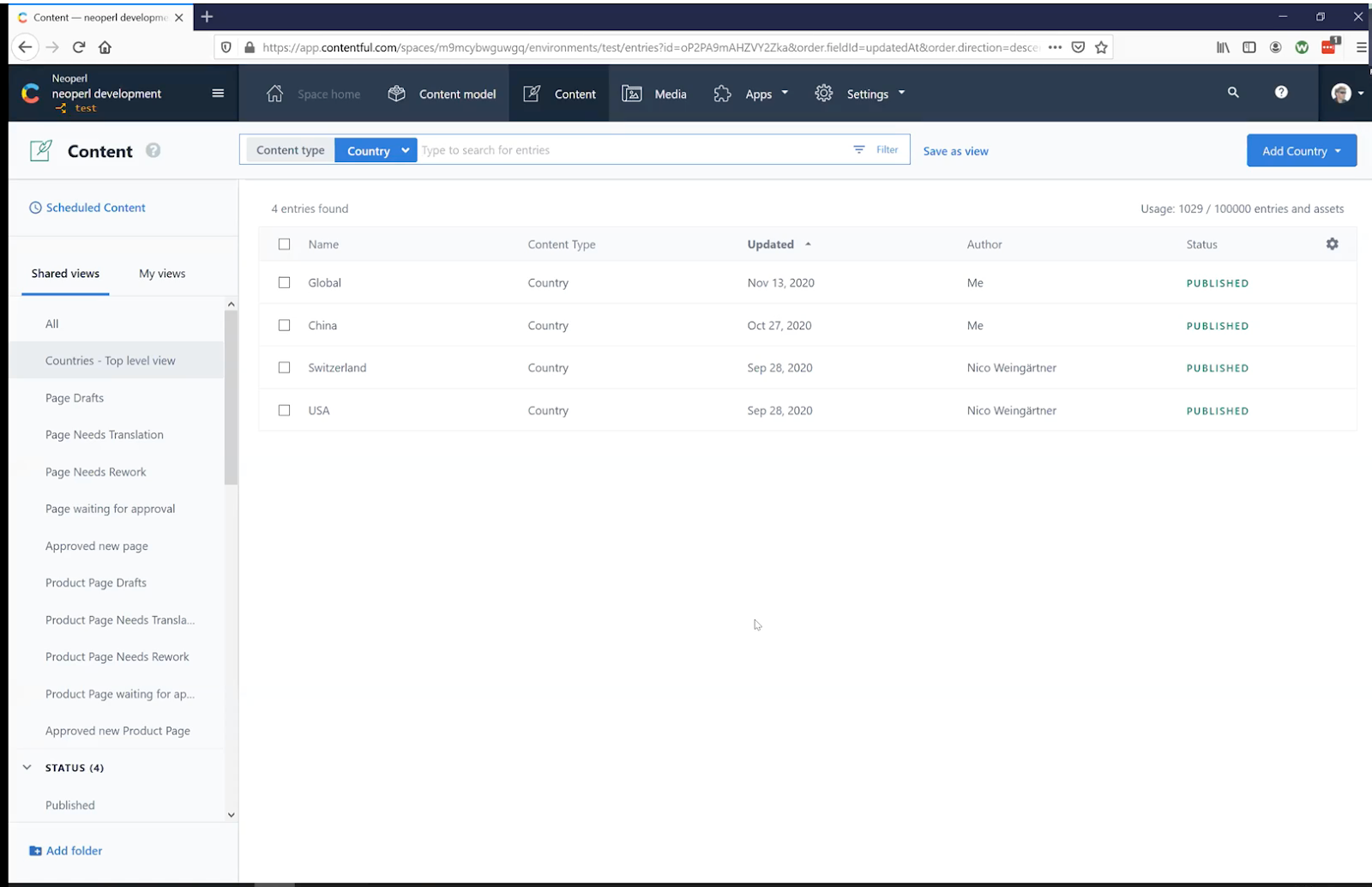Viewport: 1372px width, 887px height.
Task: Open the help question mark in navbar
Action: click(1281, 93)
